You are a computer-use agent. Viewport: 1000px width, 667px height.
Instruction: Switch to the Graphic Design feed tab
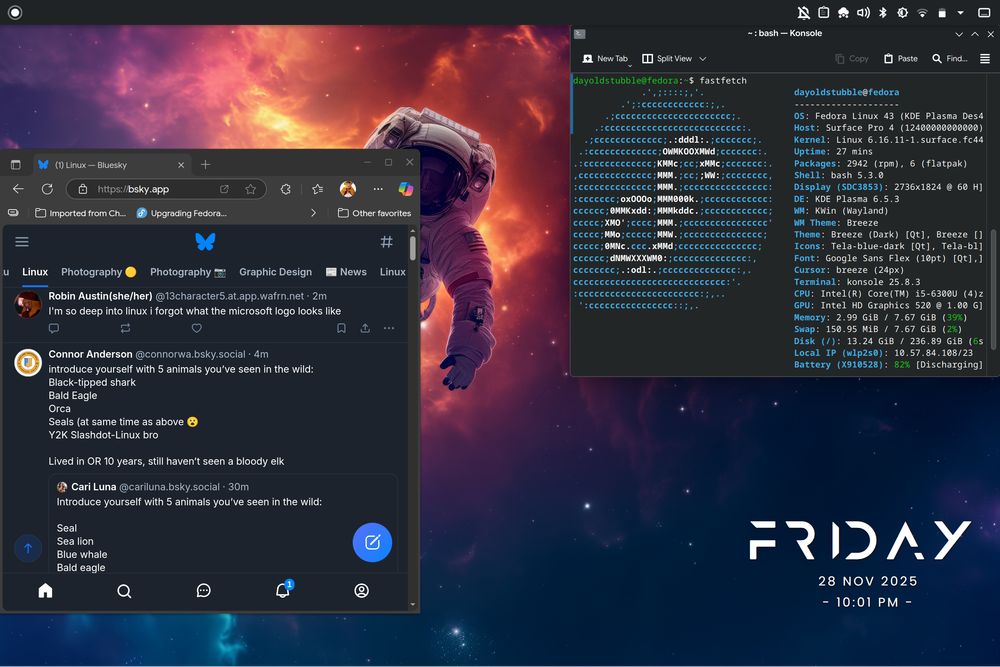[276, 272]
